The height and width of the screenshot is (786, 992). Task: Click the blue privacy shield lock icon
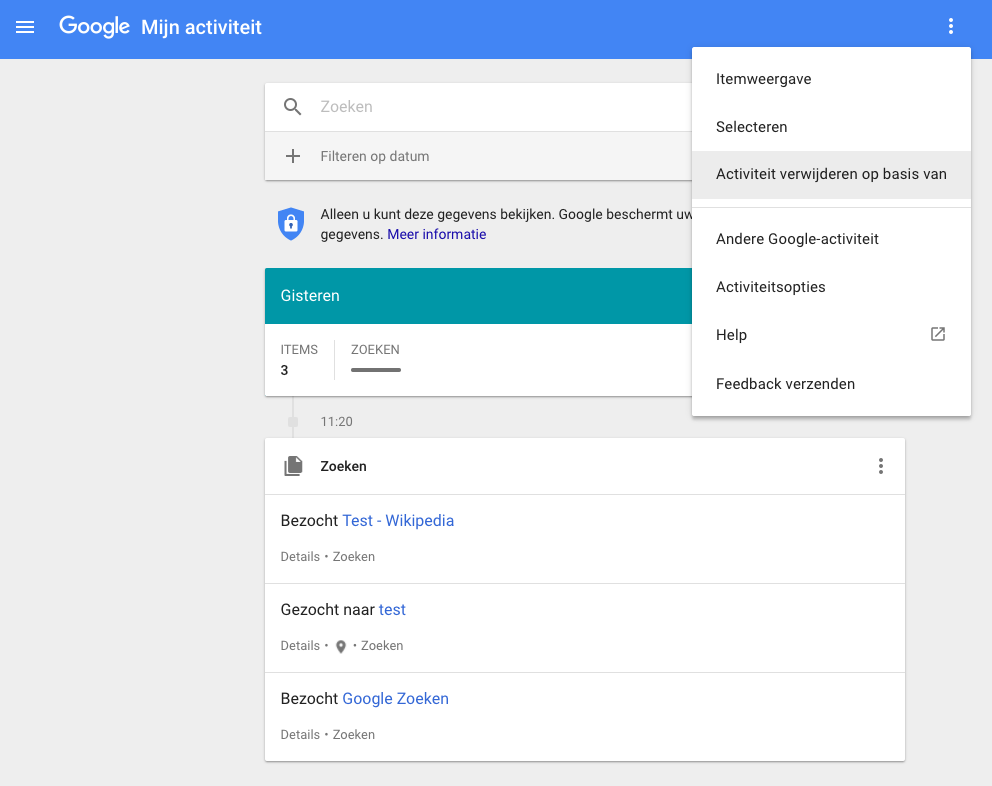[290, 223]
